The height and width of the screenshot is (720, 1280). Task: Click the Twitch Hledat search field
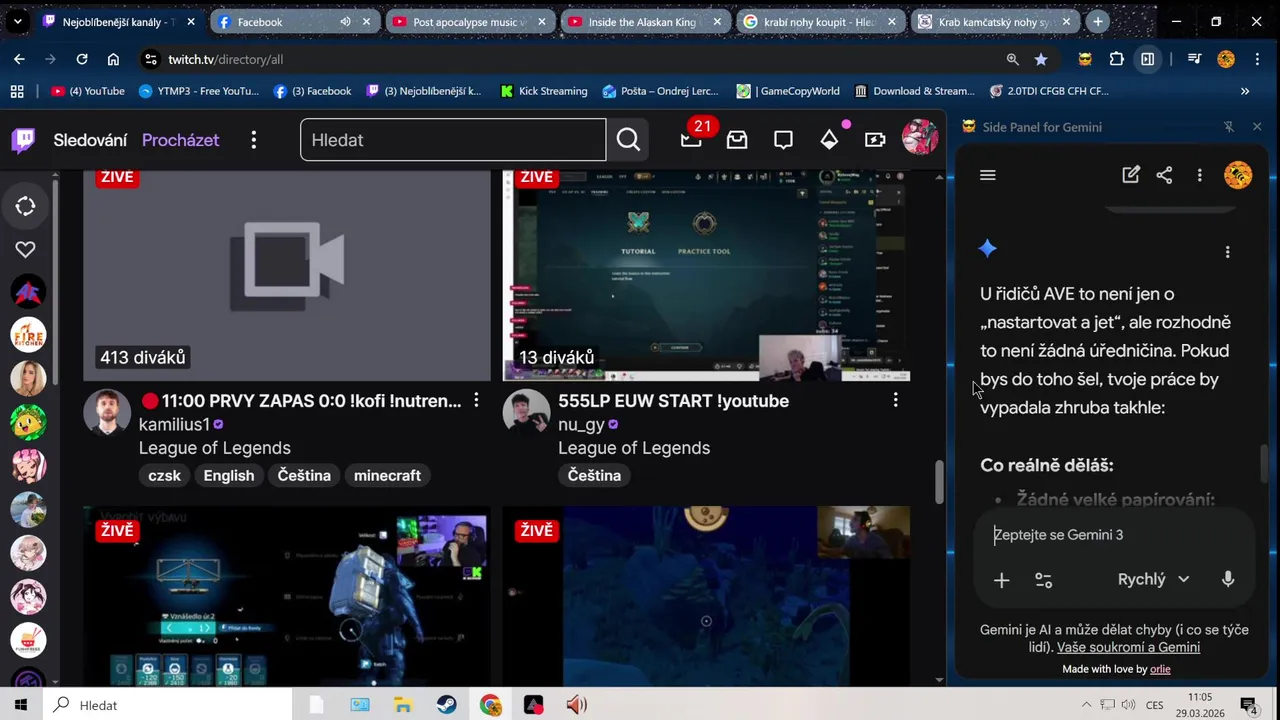[453, 140]
